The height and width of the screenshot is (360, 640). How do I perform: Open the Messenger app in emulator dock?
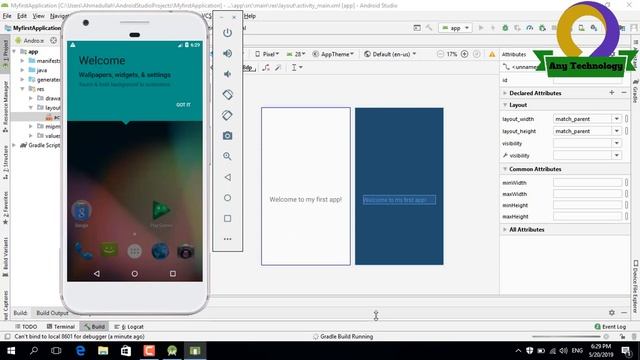(x=109, y=251)
